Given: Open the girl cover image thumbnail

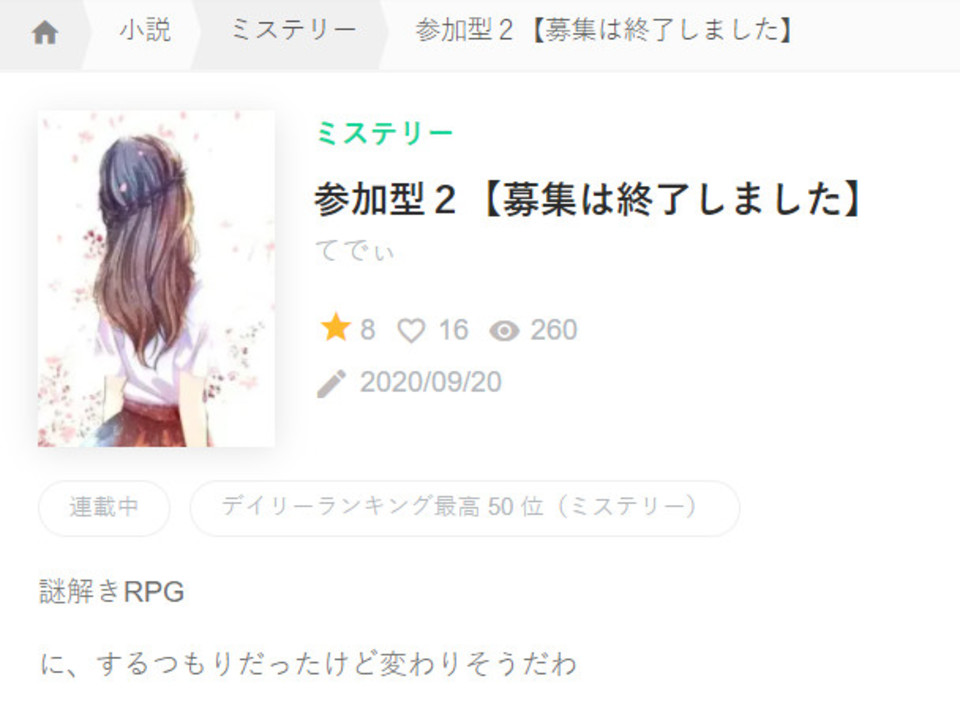Looking at the screenshot, I should point(156,279).
